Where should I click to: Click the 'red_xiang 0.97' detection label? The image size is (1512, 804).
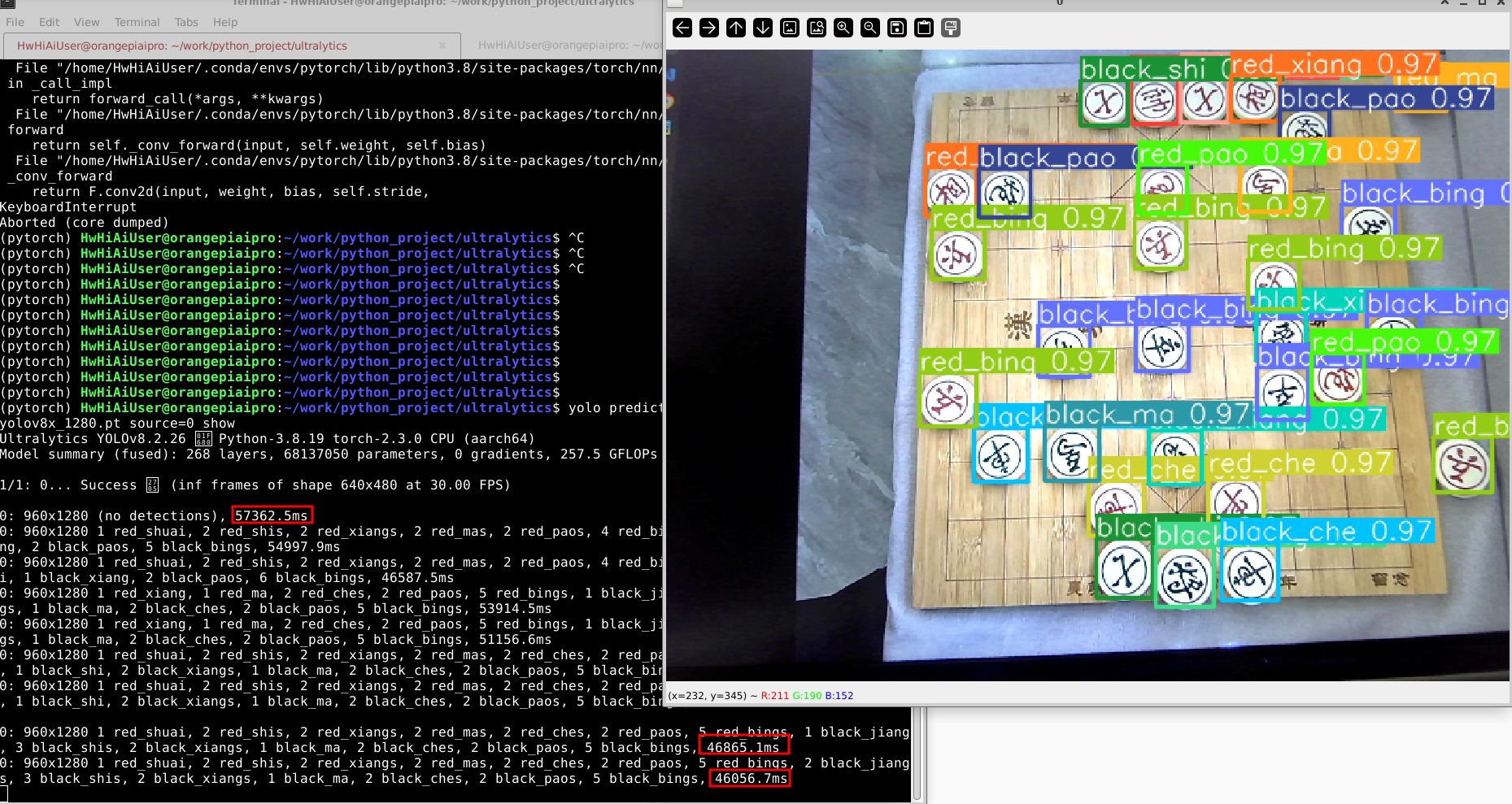tap(1334, 64)
